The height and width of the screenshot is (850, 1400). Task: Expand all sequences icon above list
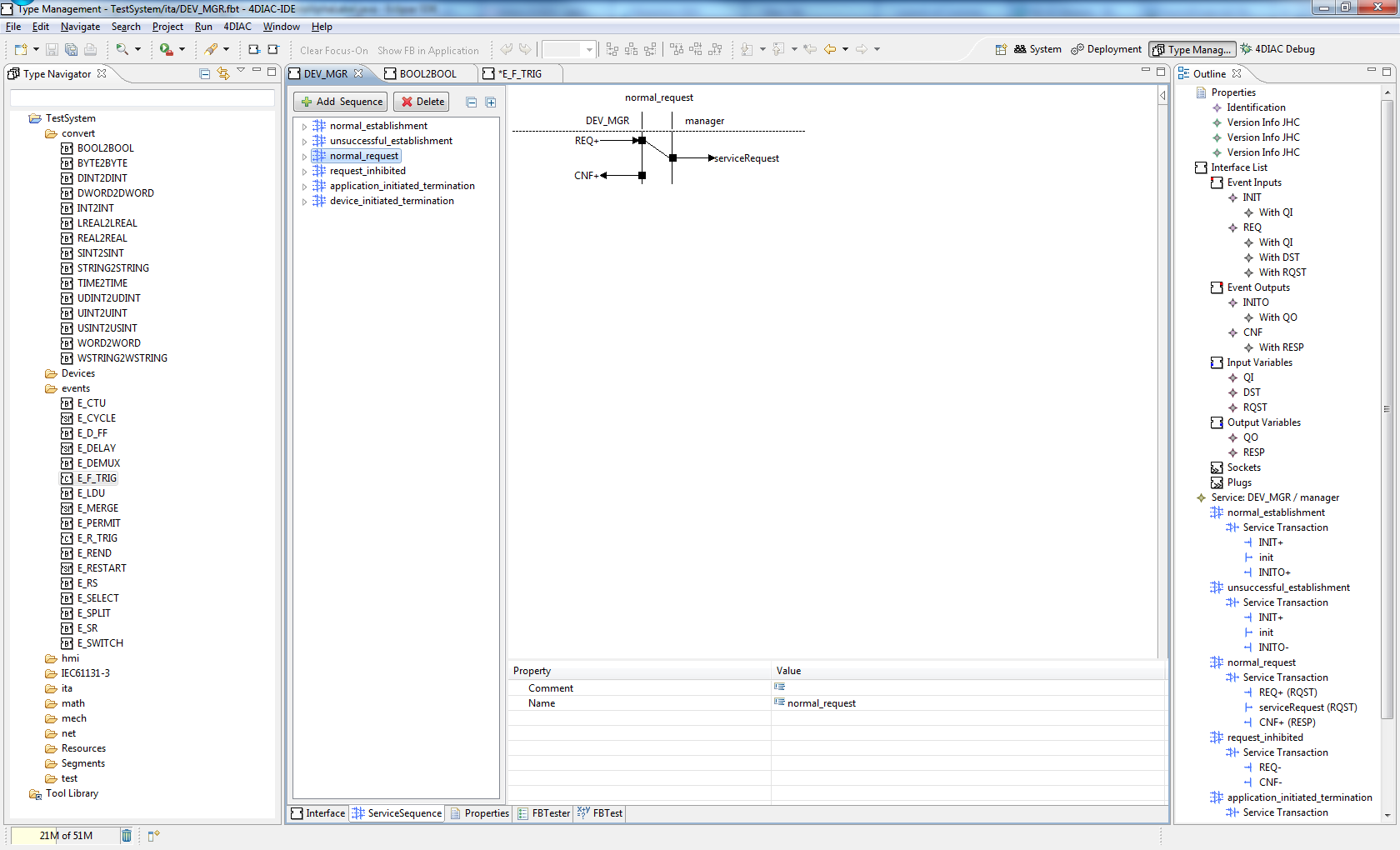[x=491, y=102]
